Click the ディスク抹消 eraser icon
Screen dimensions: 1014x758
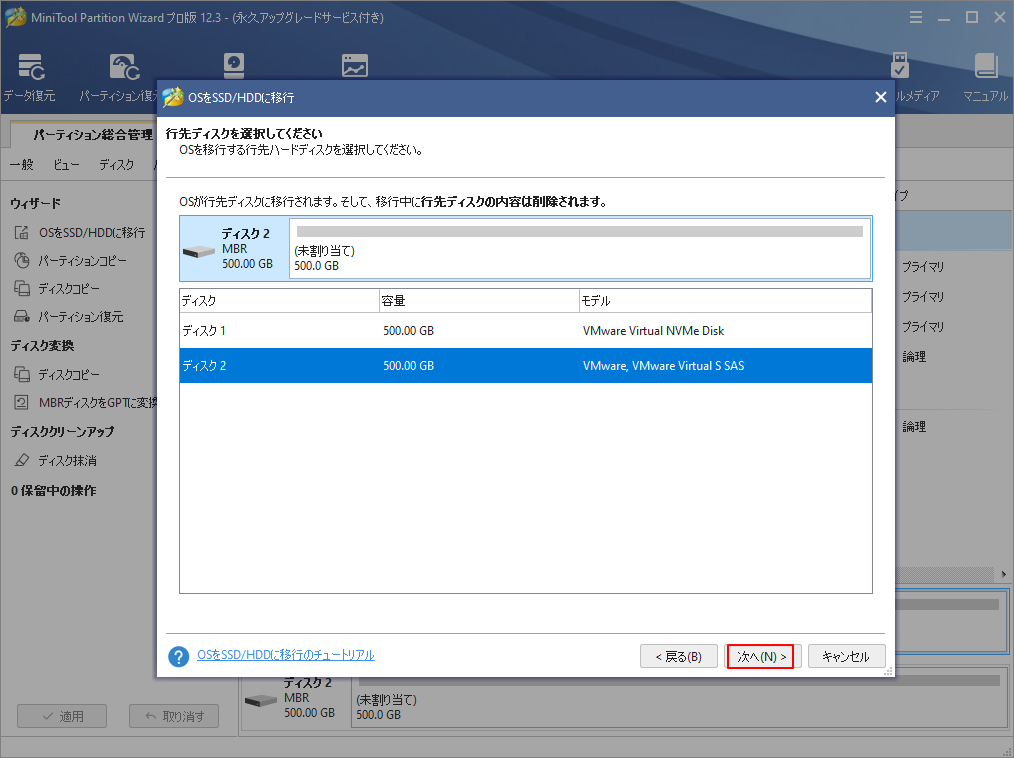(x=22, y=460)
